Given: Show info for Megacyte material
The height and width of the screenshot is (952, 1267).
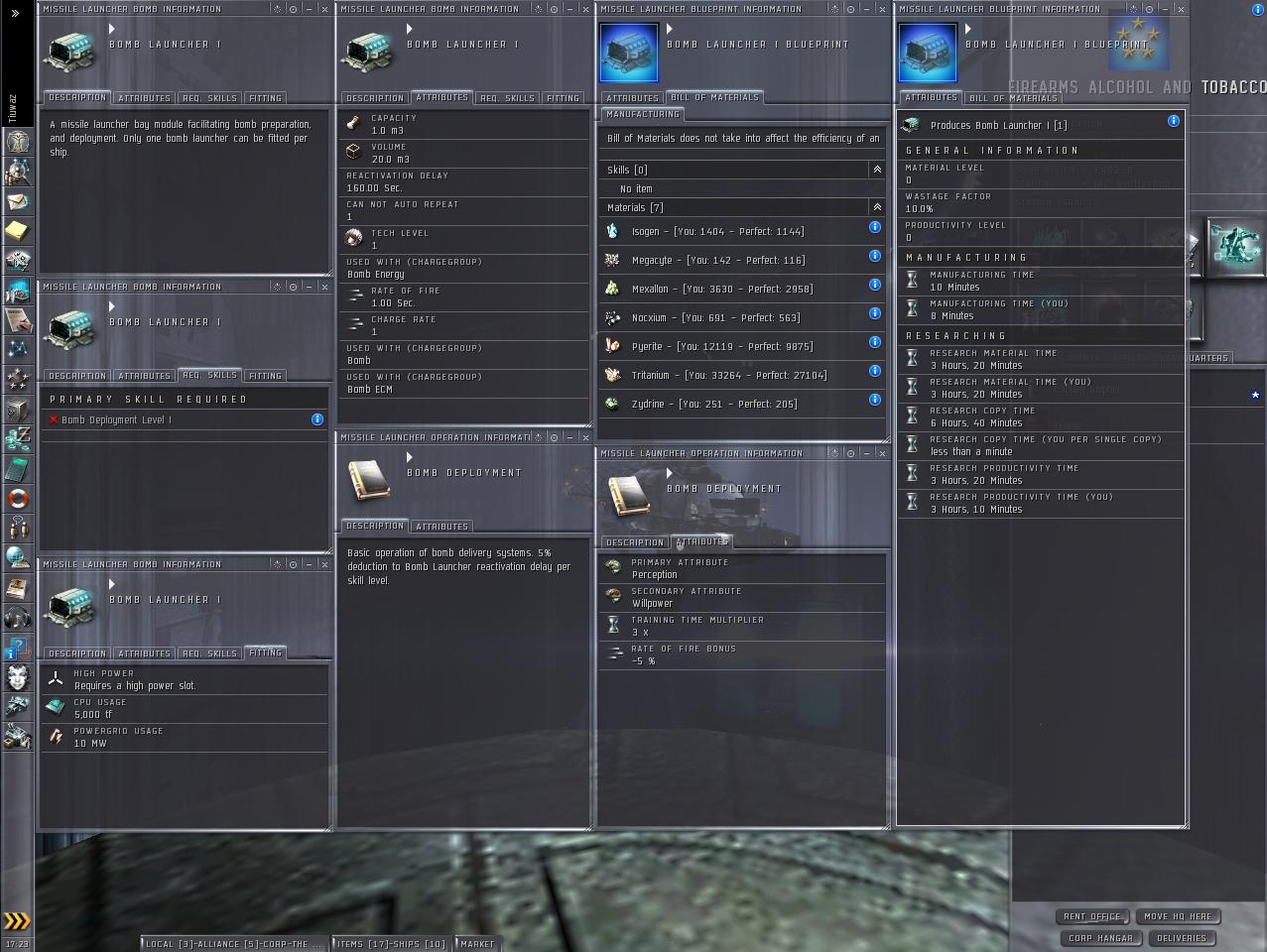Looking at the screenshot, I should tap(874, 256).
